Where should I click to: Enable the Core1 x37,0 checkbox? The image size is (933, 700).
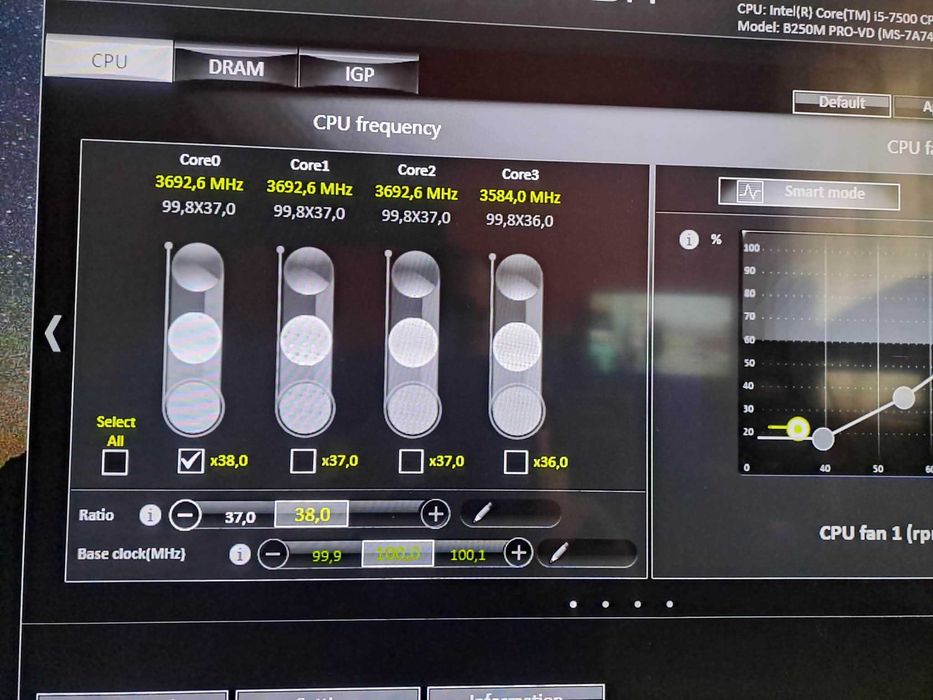click(302, 461)
